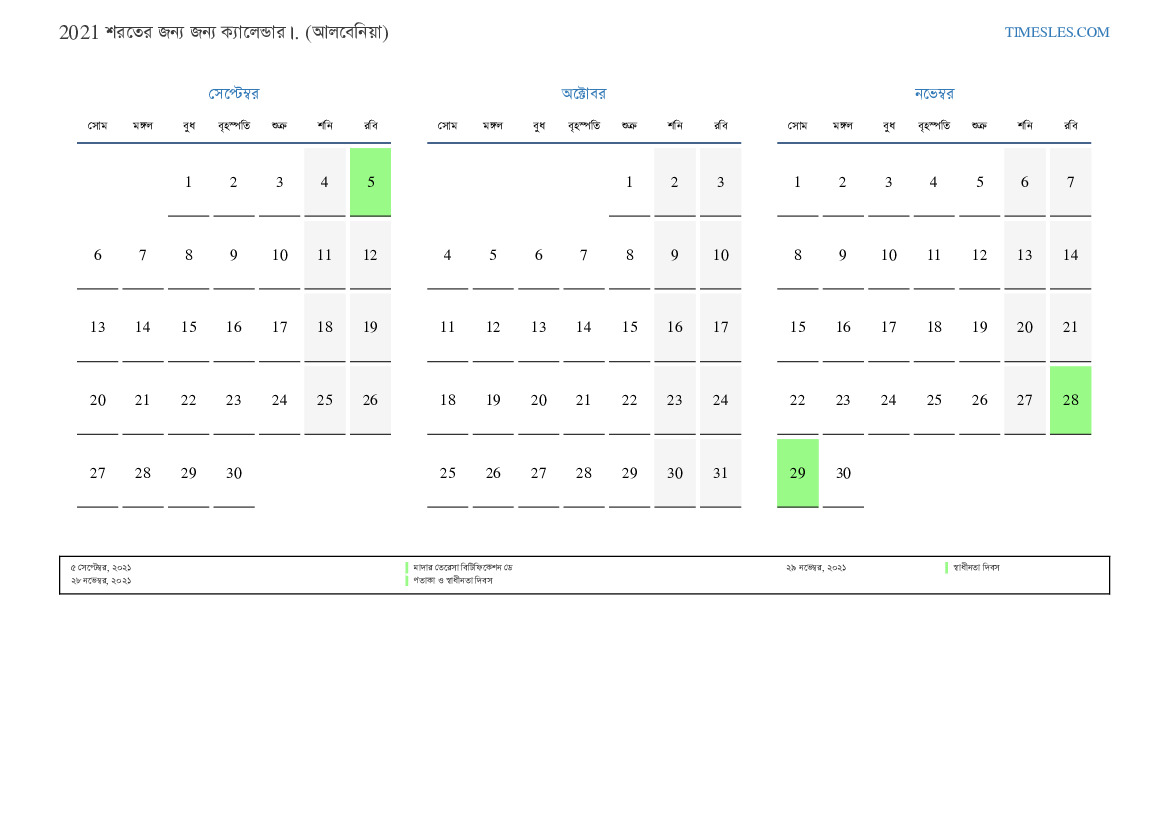
Task: Select November 10 in the calendar
Action: [x=889, y=255]
